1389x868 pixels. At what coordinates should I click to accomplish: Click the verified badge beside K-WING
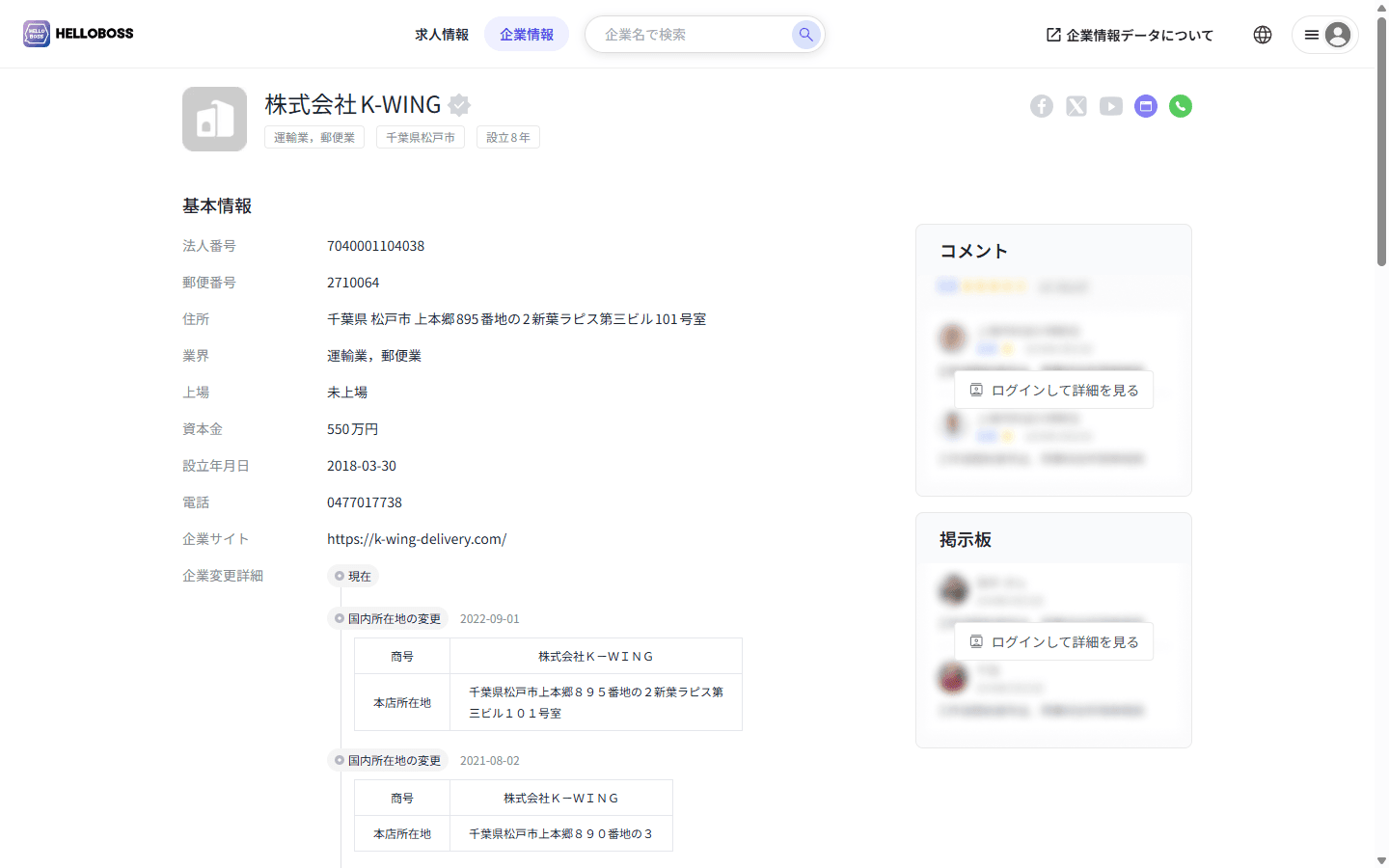(x=460, y=104)
